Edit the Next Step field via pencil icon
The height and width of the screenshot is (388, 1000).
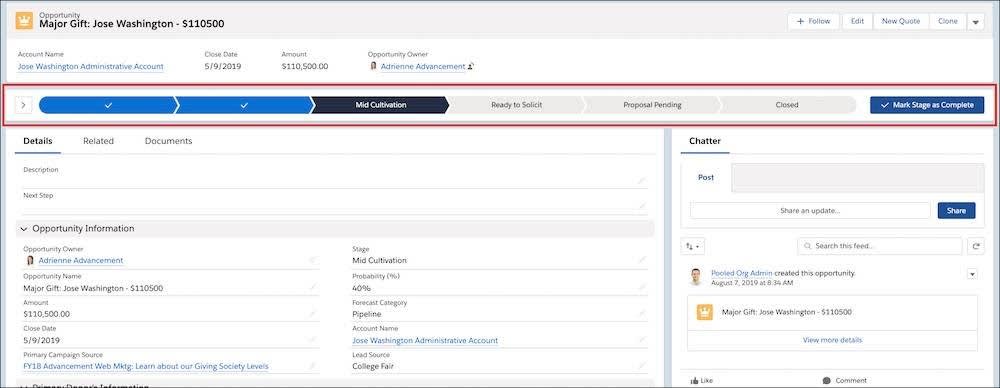pyautogui.click(x=642, y=206)
